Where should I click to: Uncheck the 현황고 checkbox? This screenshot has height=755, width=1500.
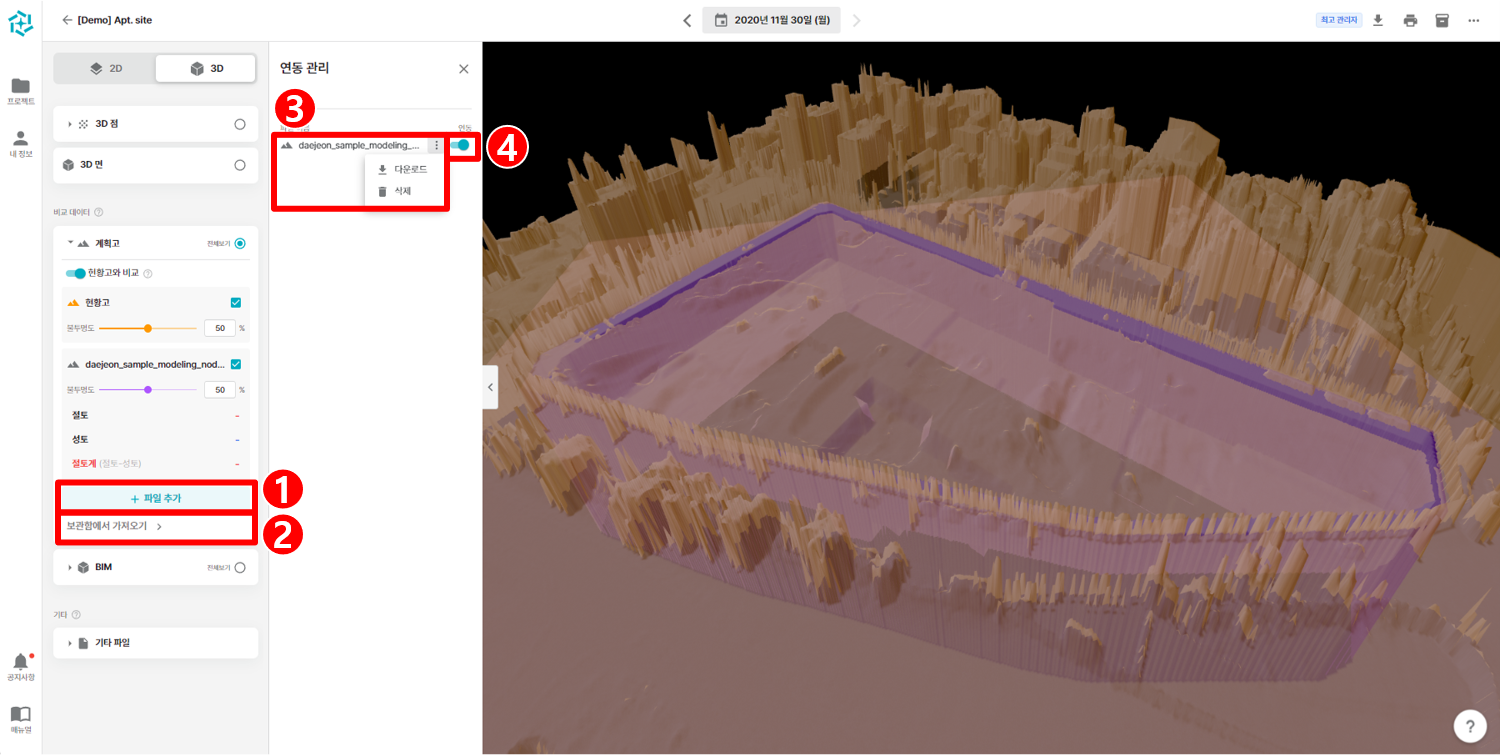click(x=236, y=302)
